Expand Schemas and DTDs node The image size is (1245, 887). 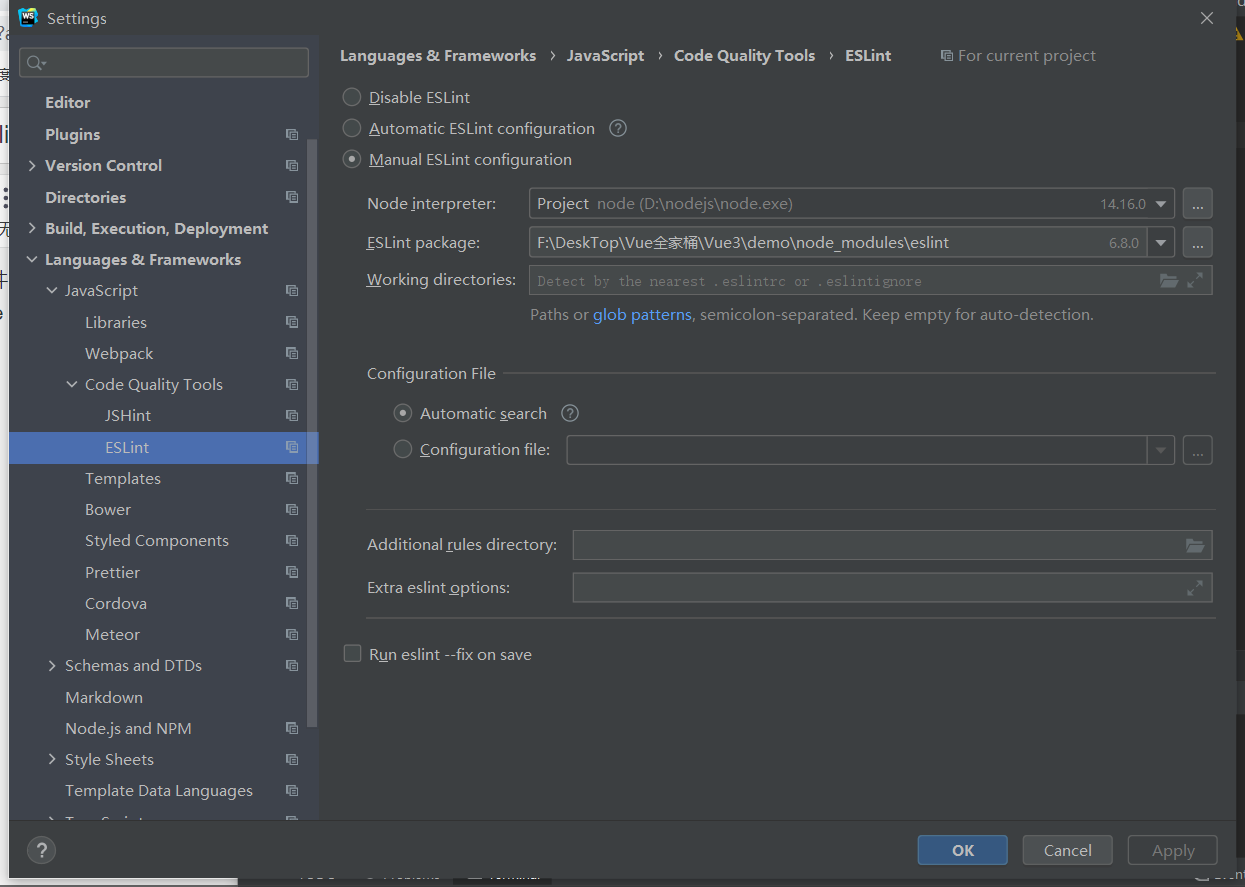(x=52, y=665)
